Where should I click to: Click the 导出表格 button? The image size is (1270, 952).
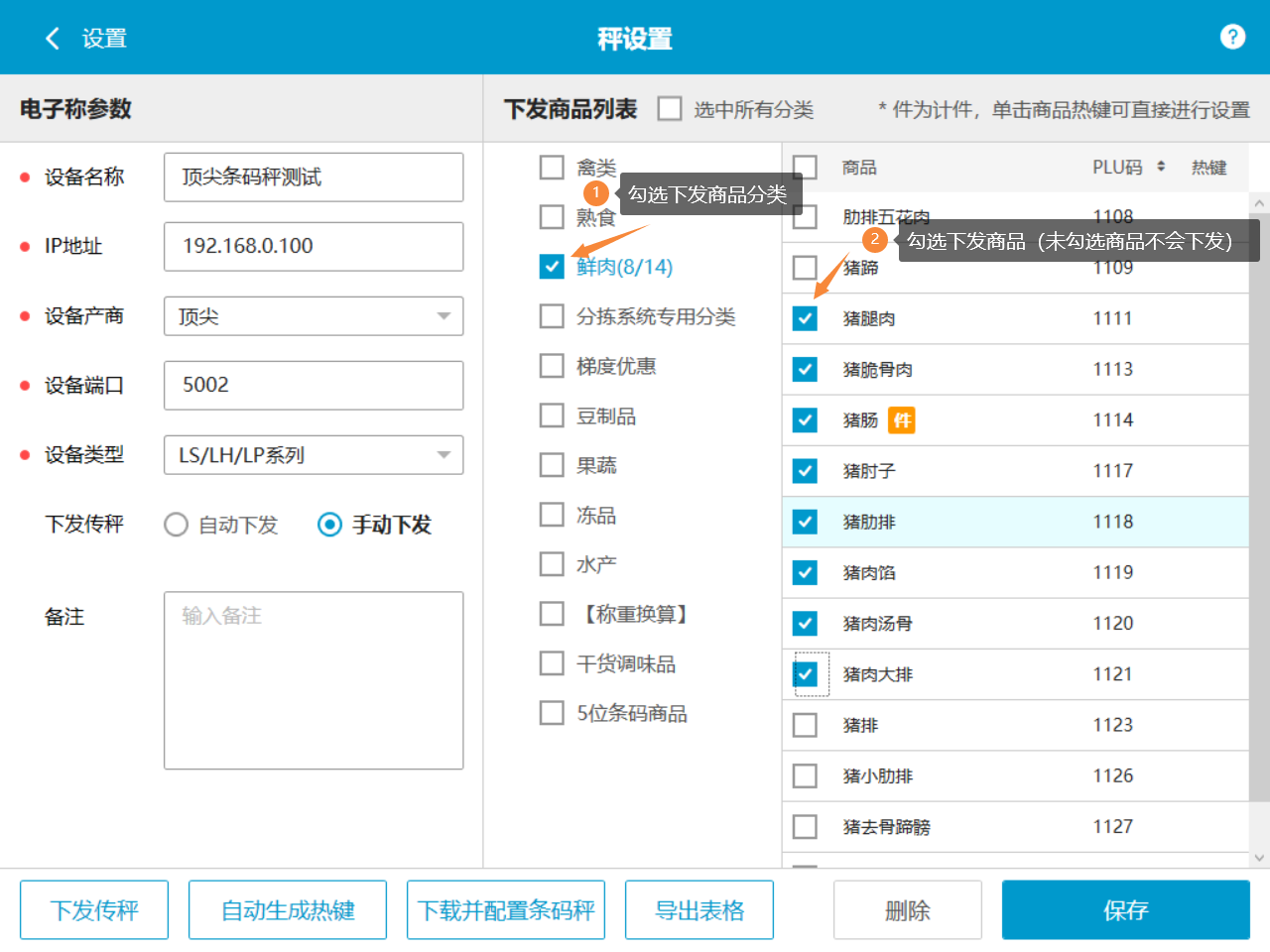click(x=699, y=909)
